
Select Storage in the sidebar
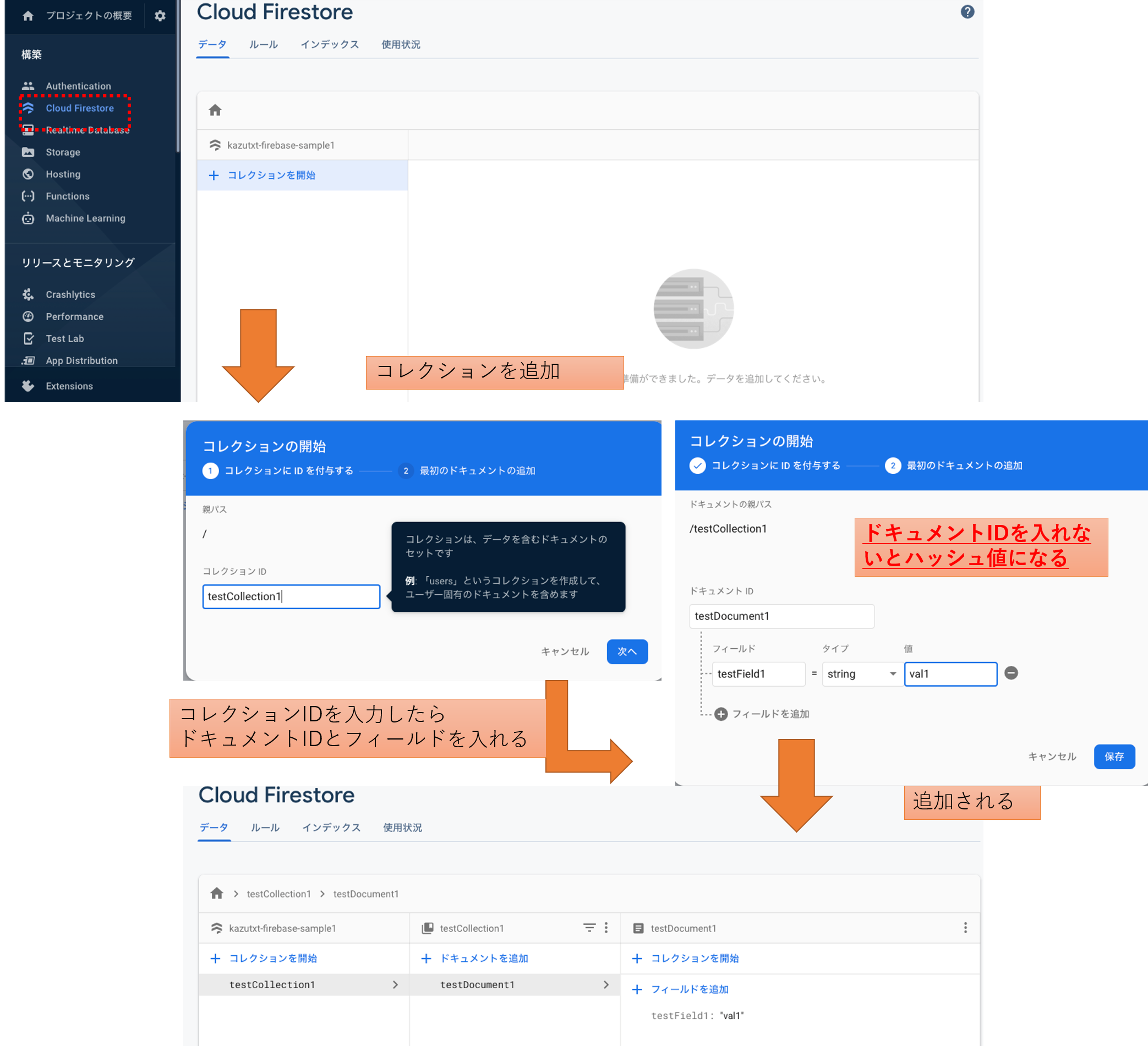[63, 152]
